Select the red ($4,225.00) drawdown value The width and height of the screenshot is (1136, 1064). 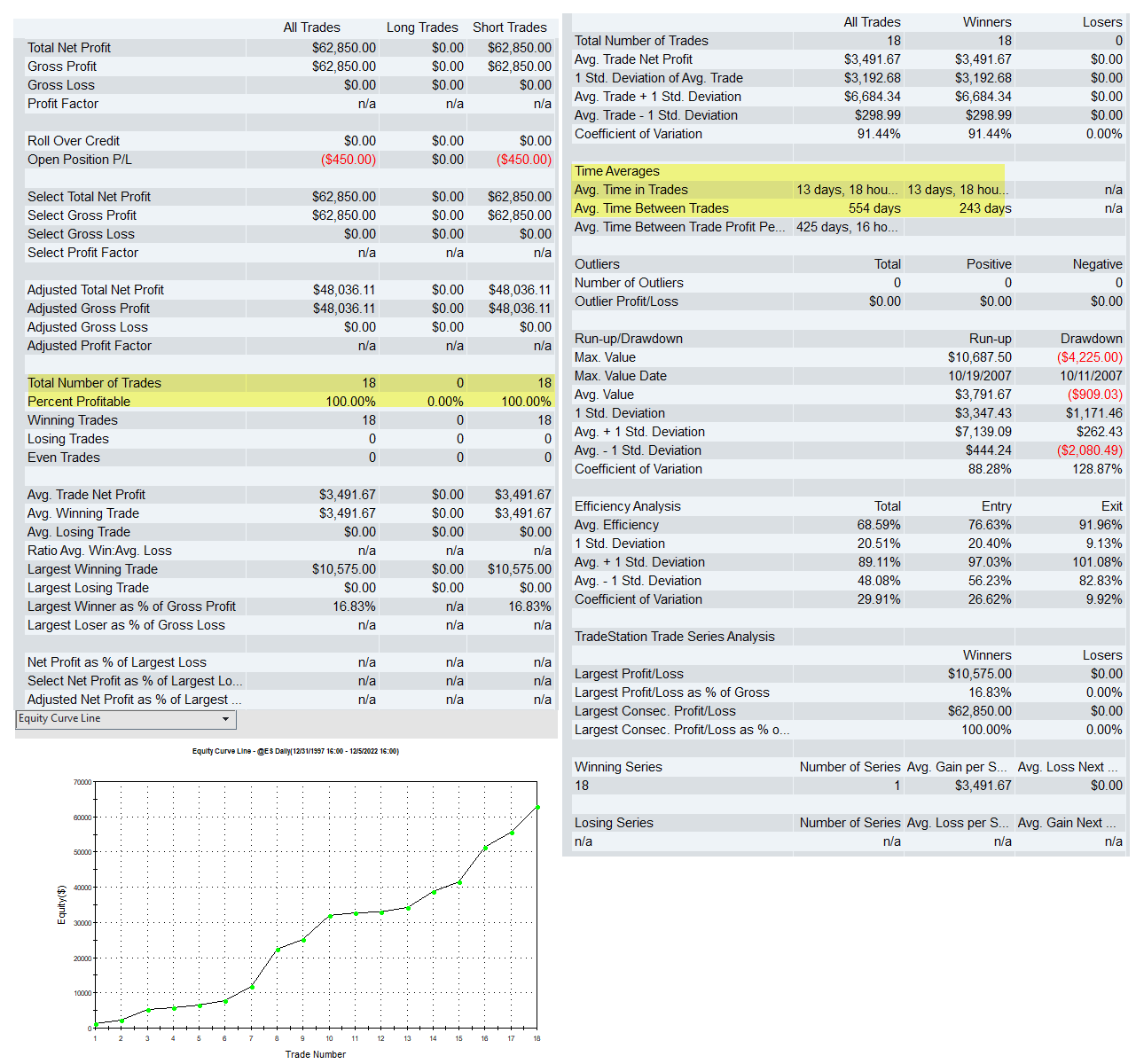point(1090,357)
